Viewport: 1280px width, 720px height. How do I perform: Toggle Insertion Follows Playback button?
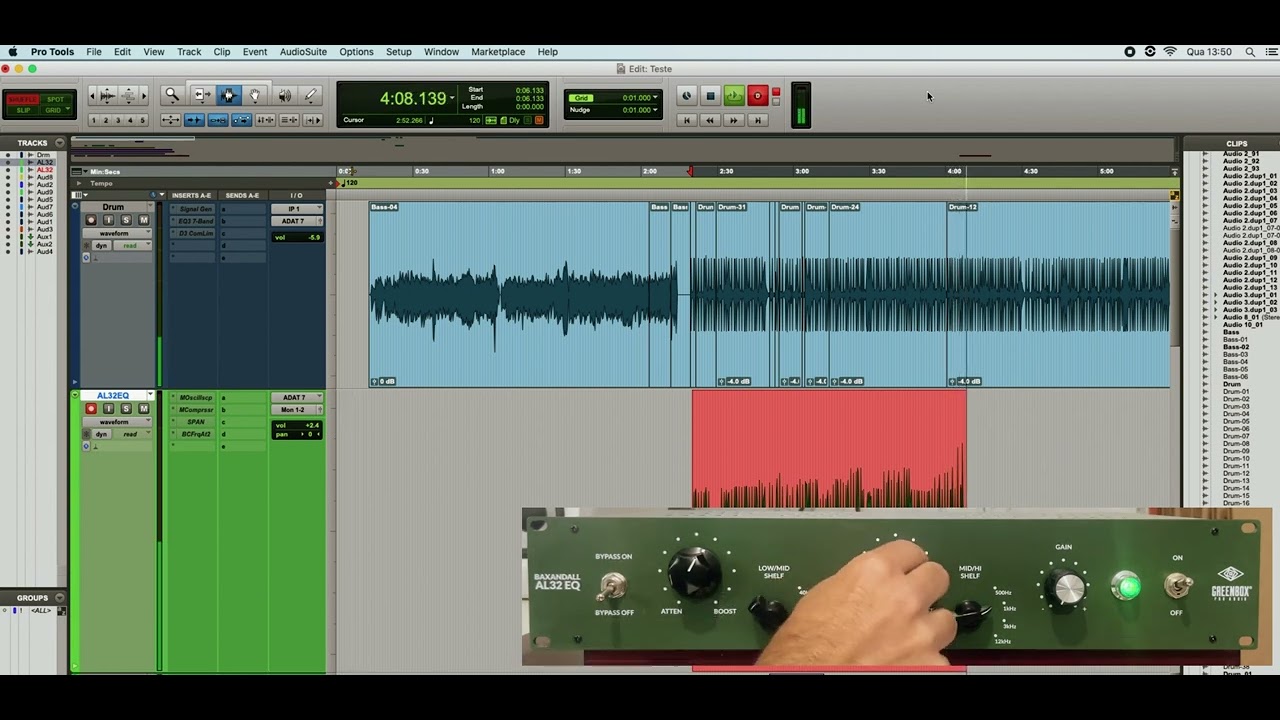(312, 120)
